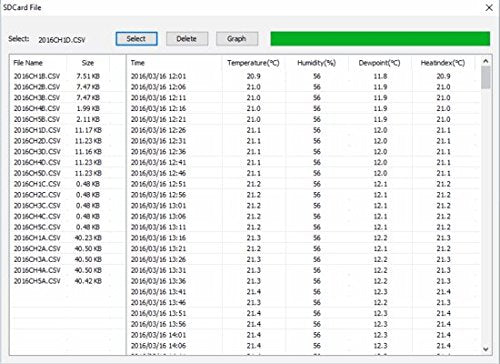This screenshot has width=500, height=364.
Task: Open the Graph view button
Action: click(237, 39)
